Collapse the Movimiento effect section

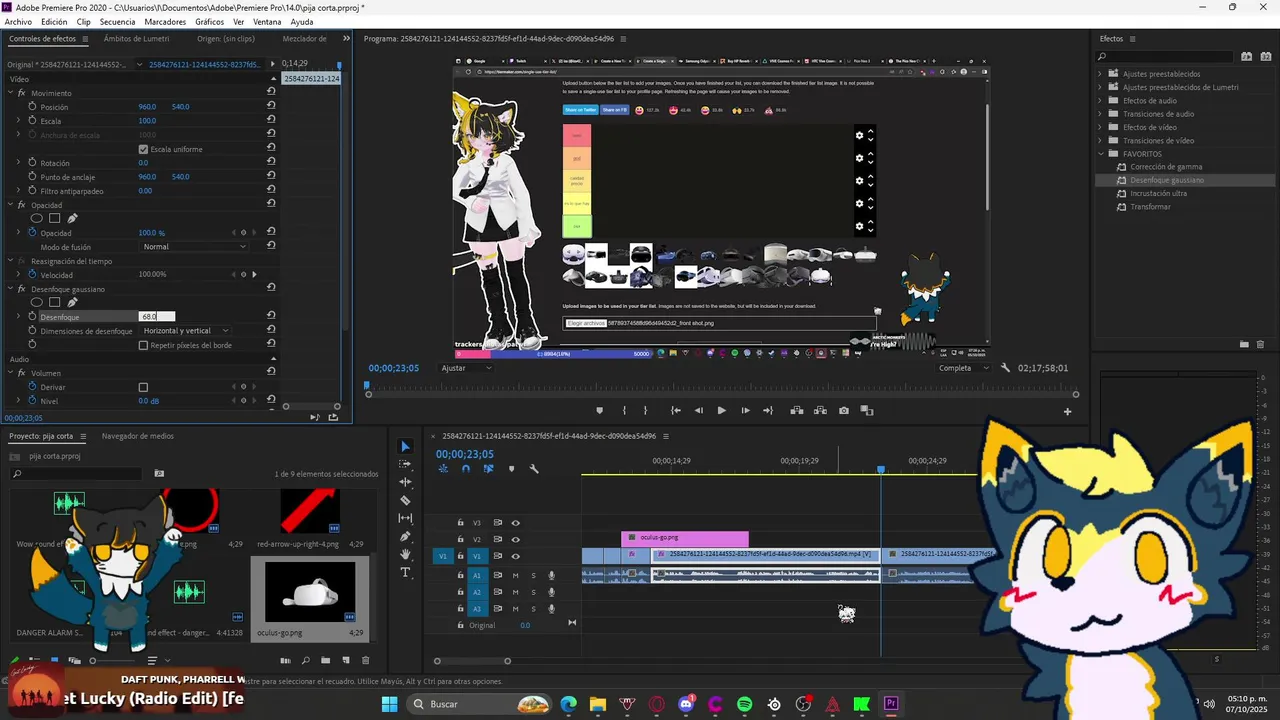coord(10,93)
